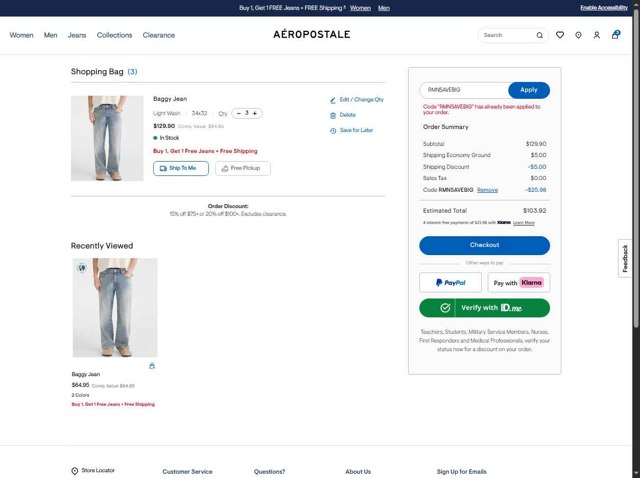This screenshot has width=640, height=478.
Task: Open the wishlist heart icon
Action: pos(560,35)
